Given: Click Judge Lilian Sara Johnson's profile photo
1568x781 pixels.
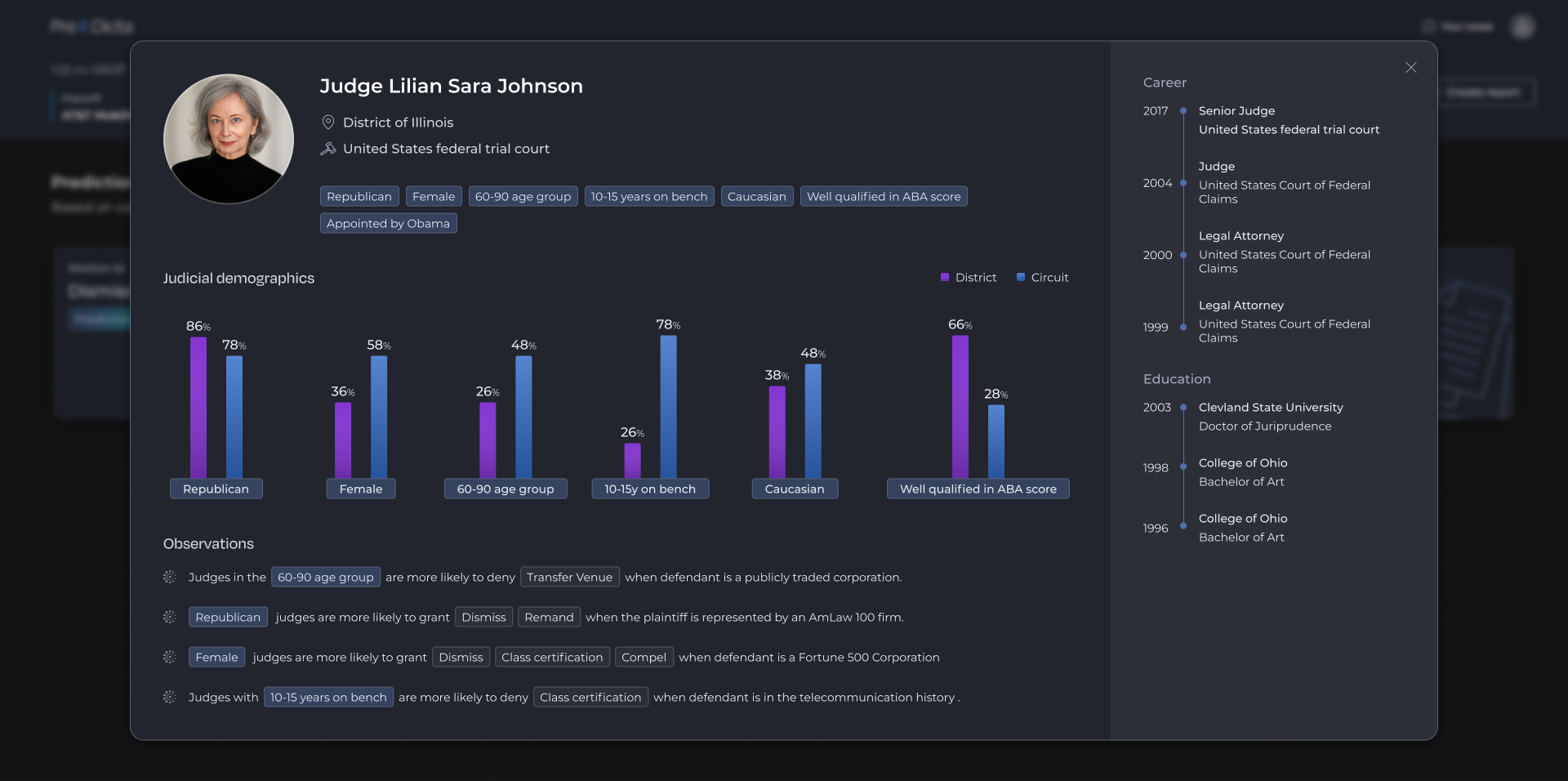Looking at the screenshot, I should (x=229, y=139).
